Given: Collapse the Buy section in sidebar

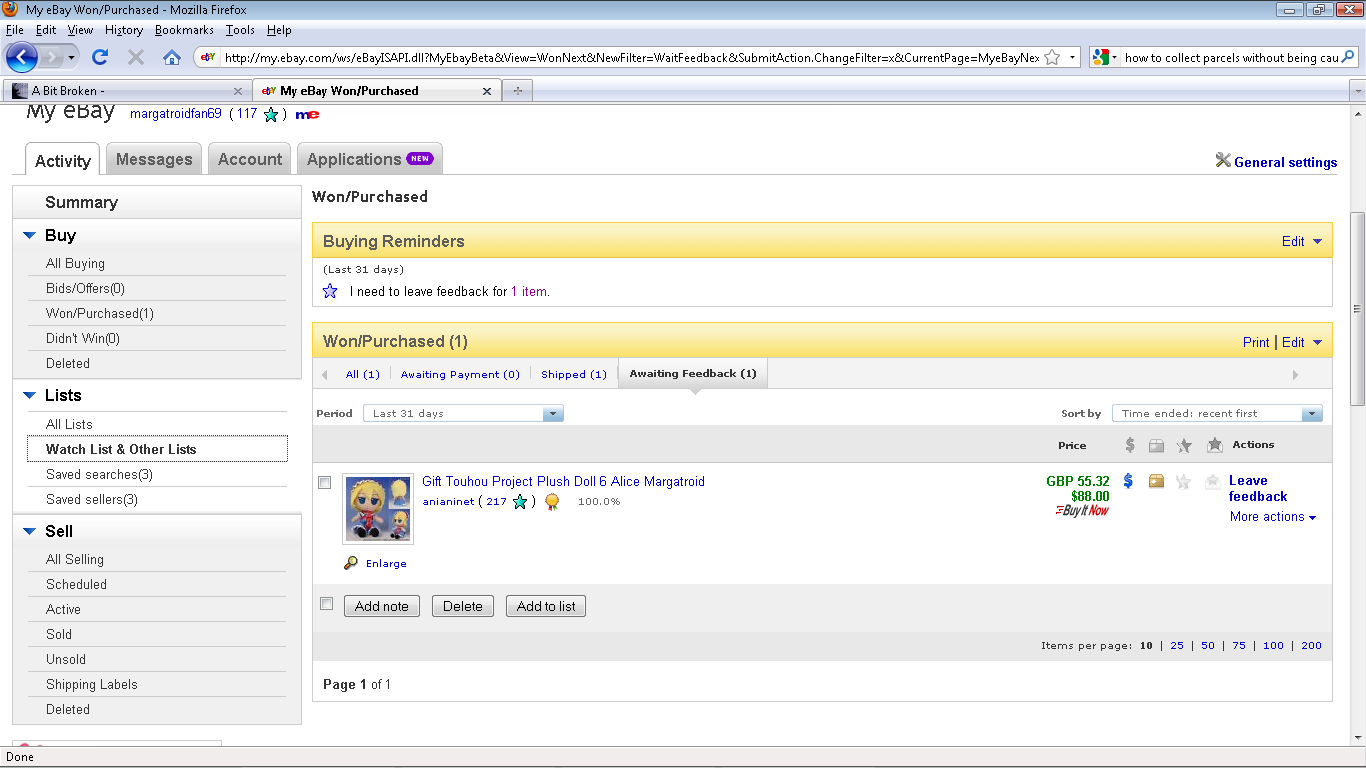Looking at the screenshot, I should tap(30, 236).
